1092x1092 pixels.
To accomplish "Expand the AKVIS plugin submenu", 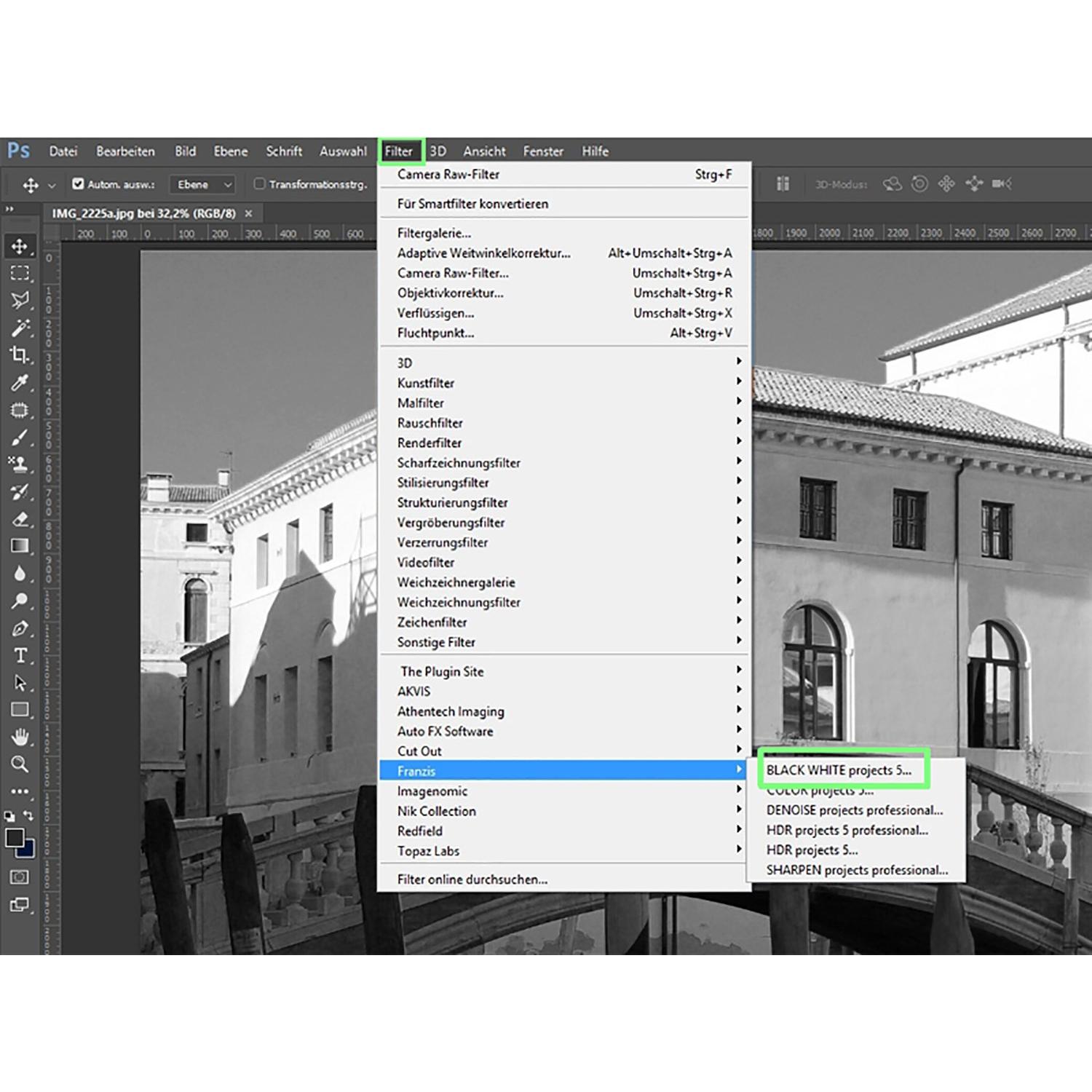I will point(564,692).
